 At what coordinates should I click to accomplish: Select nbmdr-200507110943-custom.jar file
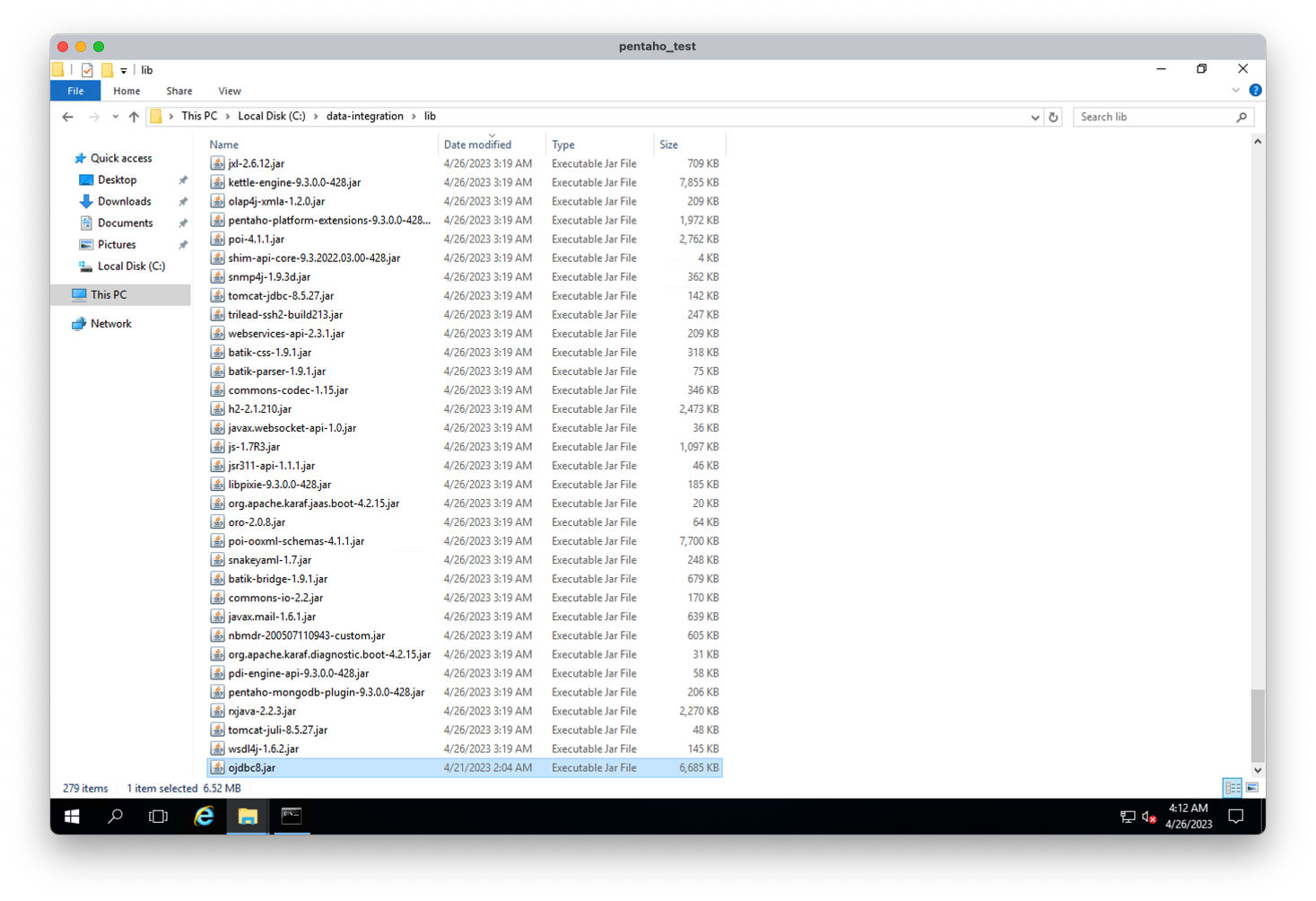point(307,635)
